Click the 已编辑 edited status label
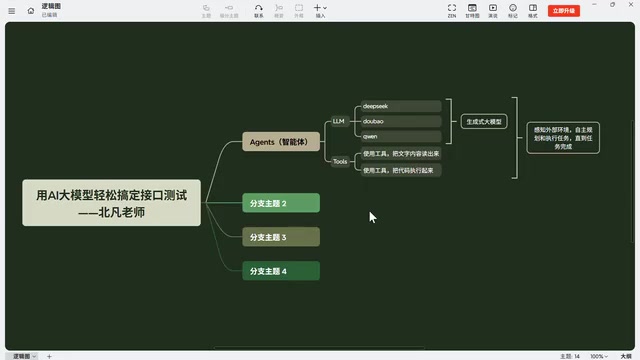Viewport: 640px width, 360px height. (x=49, y=15)
